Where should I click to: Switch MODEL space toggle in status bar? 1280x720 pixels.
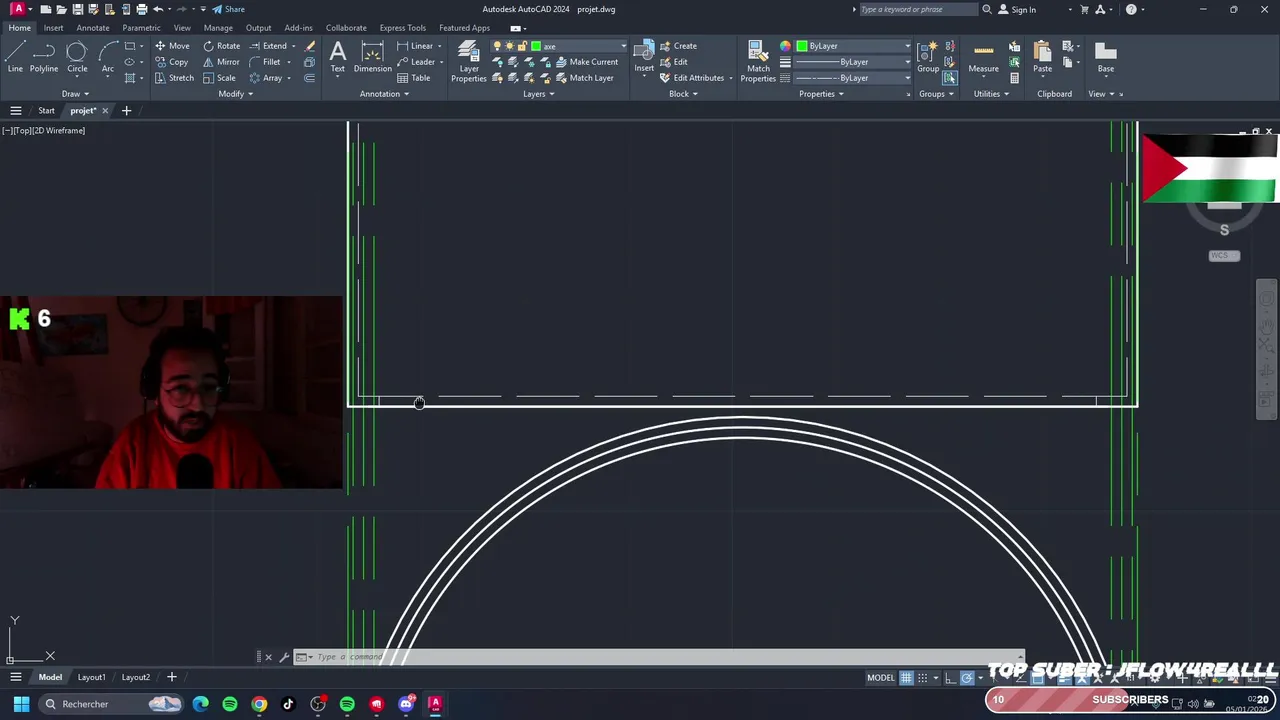pyautogui.click(x=881, y=678)
